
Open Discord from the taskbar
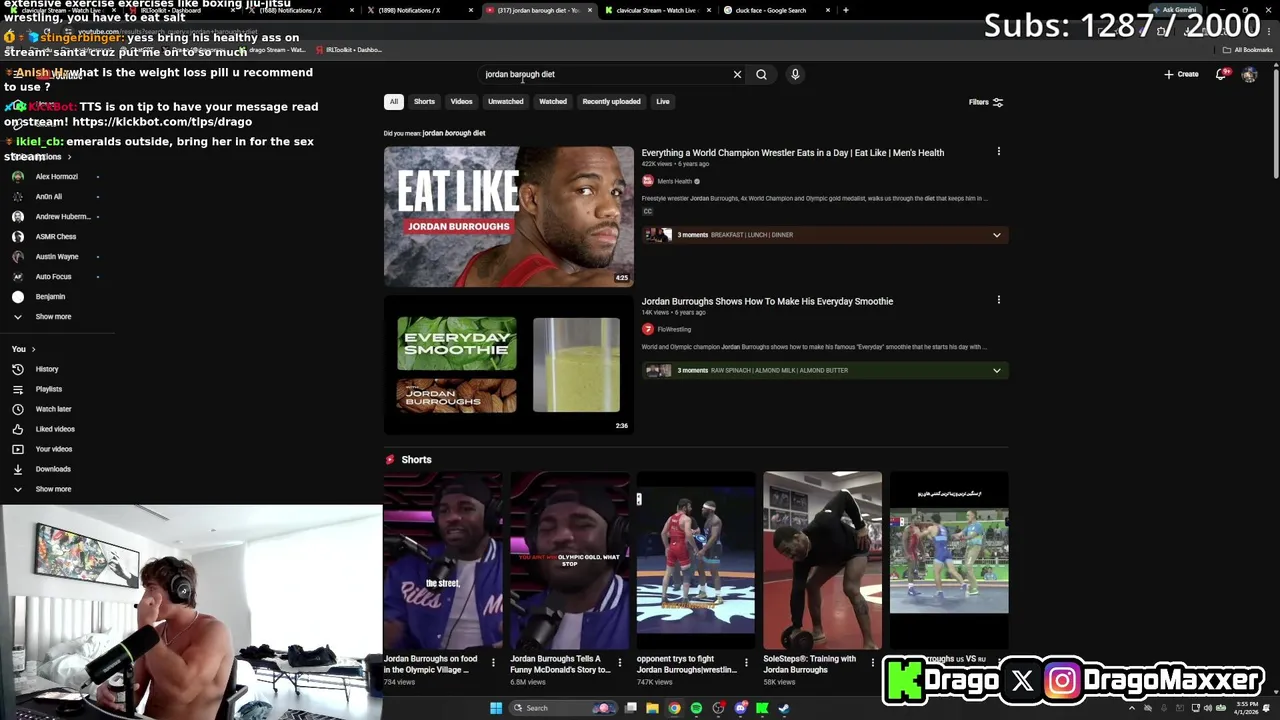pos(740,708)
